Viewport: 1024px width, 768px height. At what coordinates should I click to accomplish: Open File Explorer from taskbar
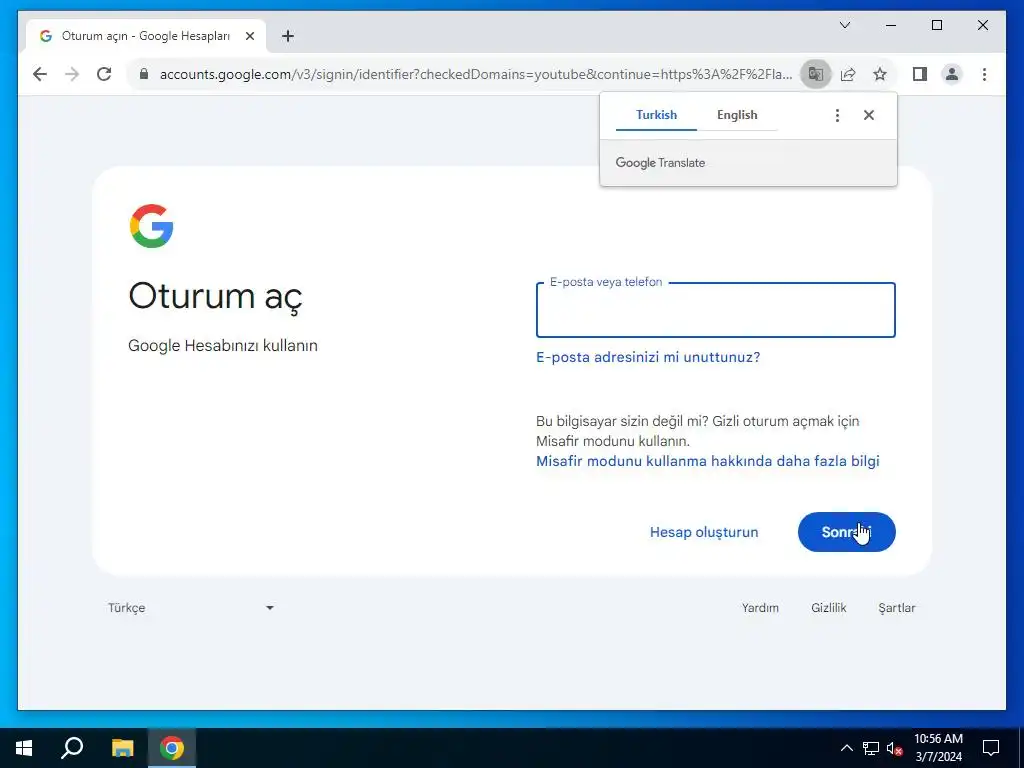coord(122,748)
